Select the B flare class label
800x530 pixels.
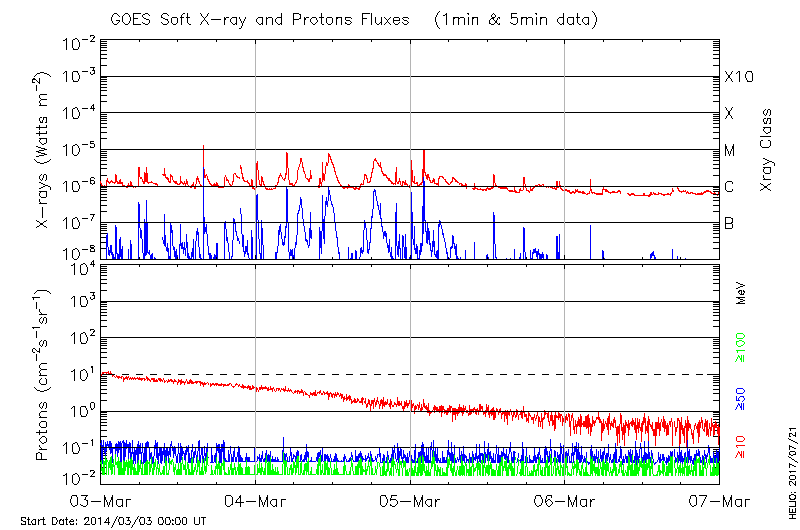click(729, 223)
